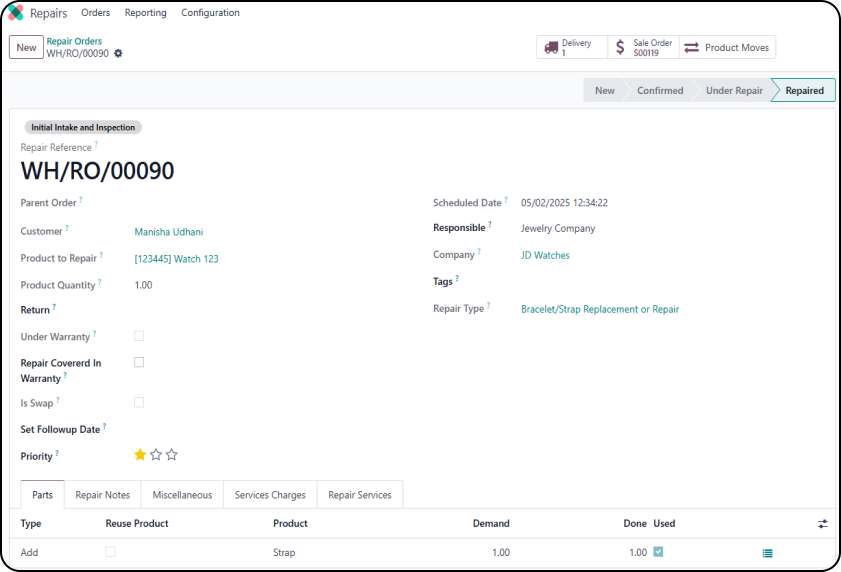Sort by the Product column header

point(290,524)
